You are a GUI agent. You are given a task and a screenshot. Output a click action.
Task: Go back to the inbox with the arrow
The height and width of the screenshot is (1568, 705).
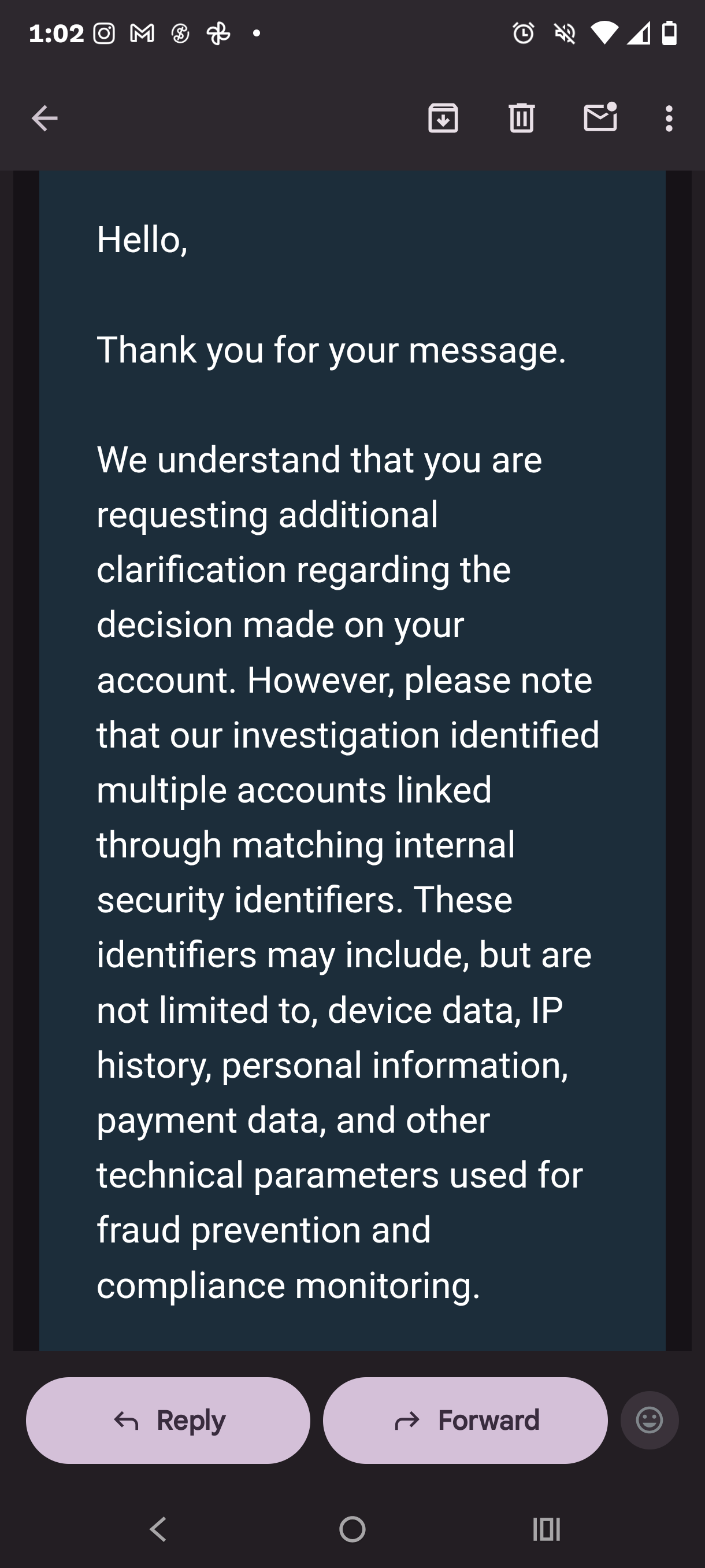[44, 118]
